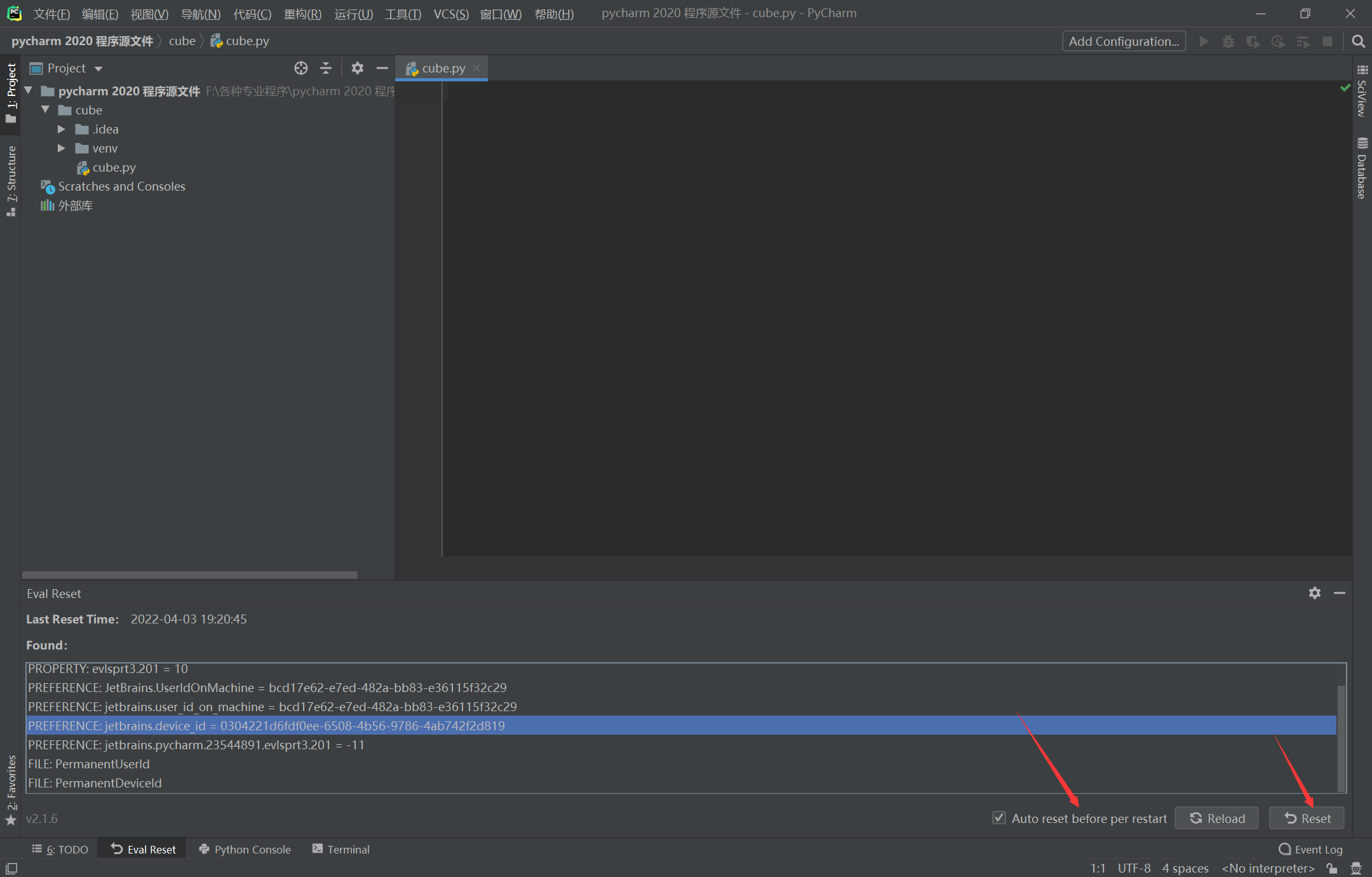The height and width of the screenshot is (877, 1372).
Task: Select the jetbrains.device_id entry in Found list
Action: click(267, 726)
